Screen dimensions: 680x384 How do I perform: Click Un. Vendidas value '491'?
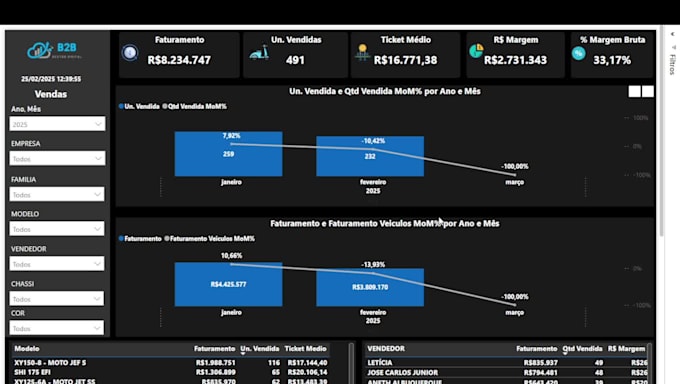(295, 60)
